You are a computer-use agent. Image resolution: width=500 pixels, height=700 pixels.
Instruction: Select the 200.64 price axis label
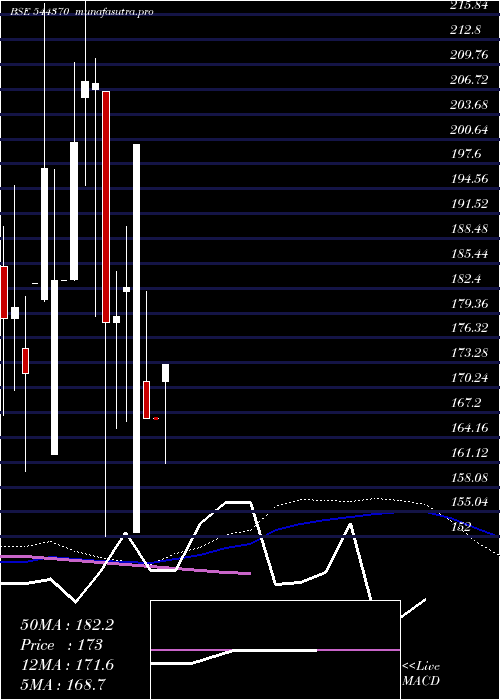(x=471, y=130)
